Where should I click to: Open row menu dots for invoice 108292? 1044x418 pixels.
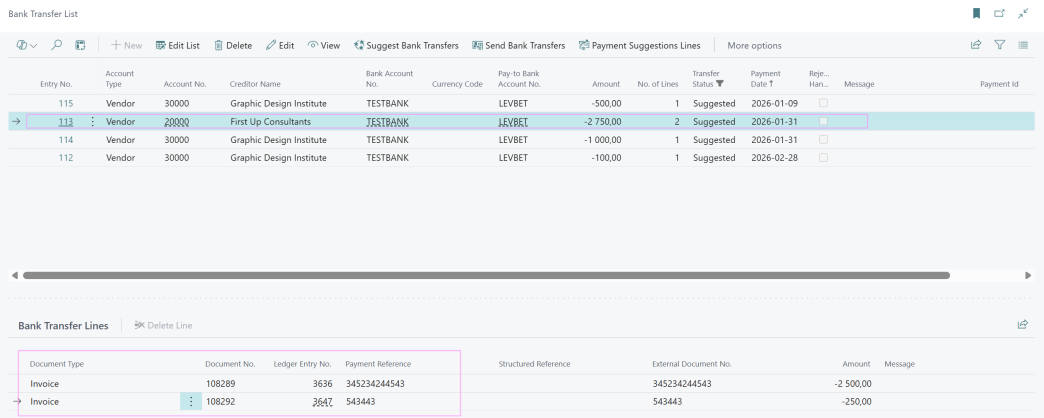191,401
